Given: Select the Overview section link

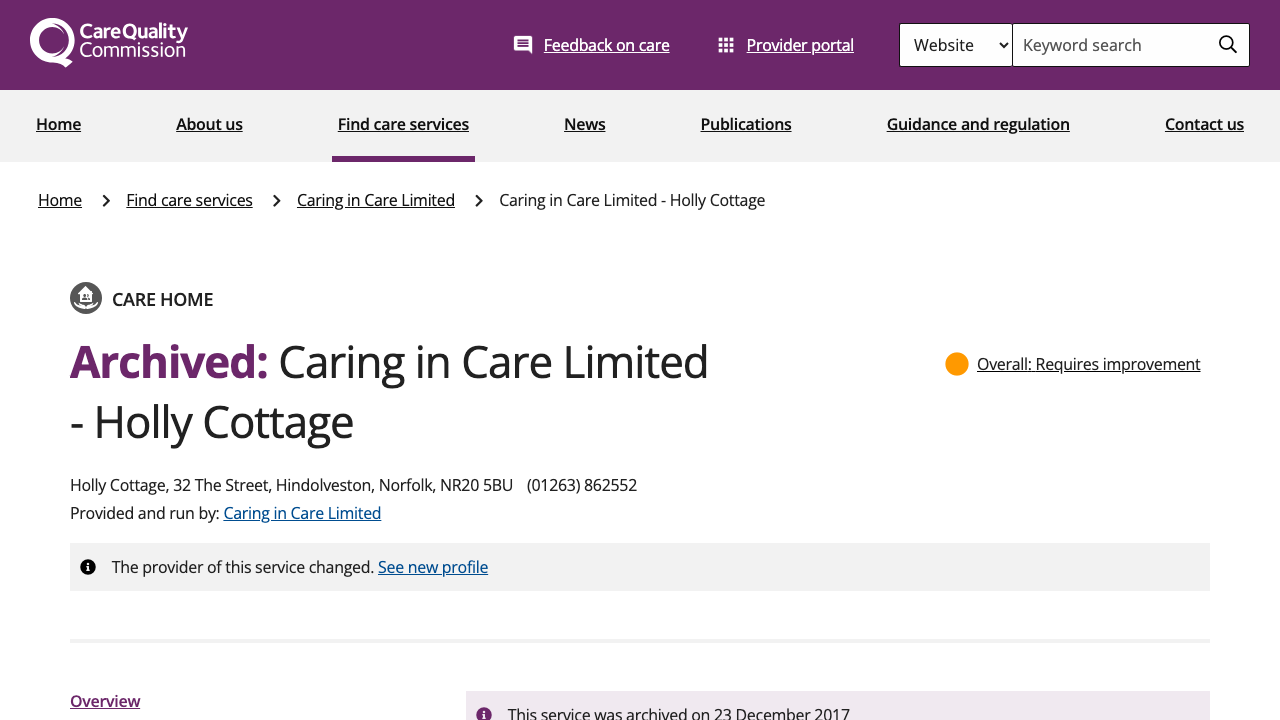Looking at the screenshot, I should tap(105, 701).
